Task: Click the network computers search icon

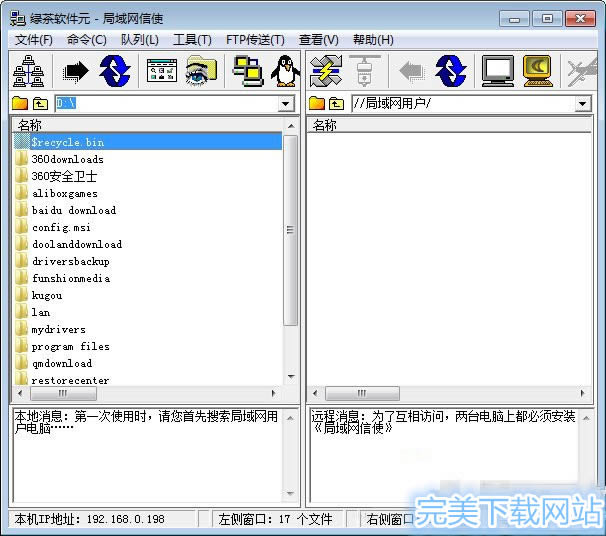Action: tap(27, 70)
